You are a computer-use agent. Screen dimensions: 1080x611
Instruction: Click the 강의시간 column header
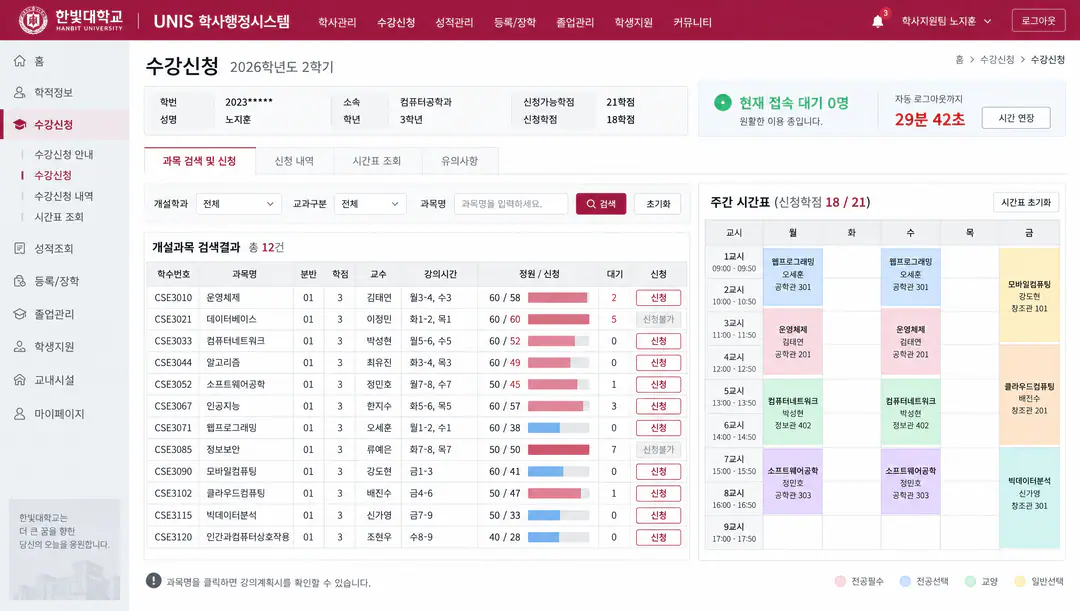[441, 274]
